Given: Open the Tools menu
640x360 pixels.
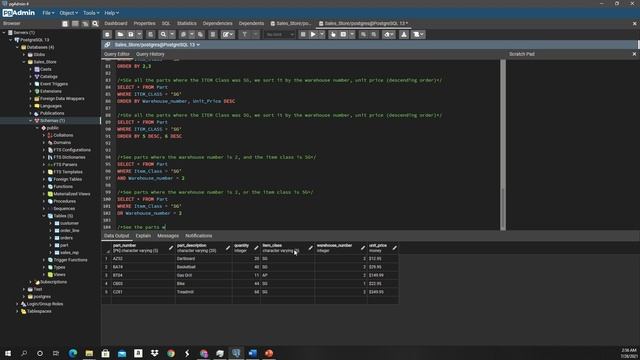Looking at the screenshot, I should coord(91,13).
